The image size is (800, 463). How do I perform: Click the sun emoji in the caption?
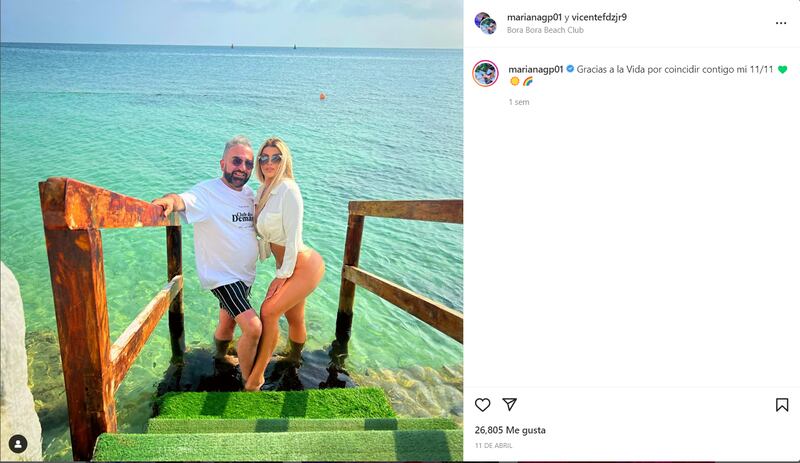515,81
